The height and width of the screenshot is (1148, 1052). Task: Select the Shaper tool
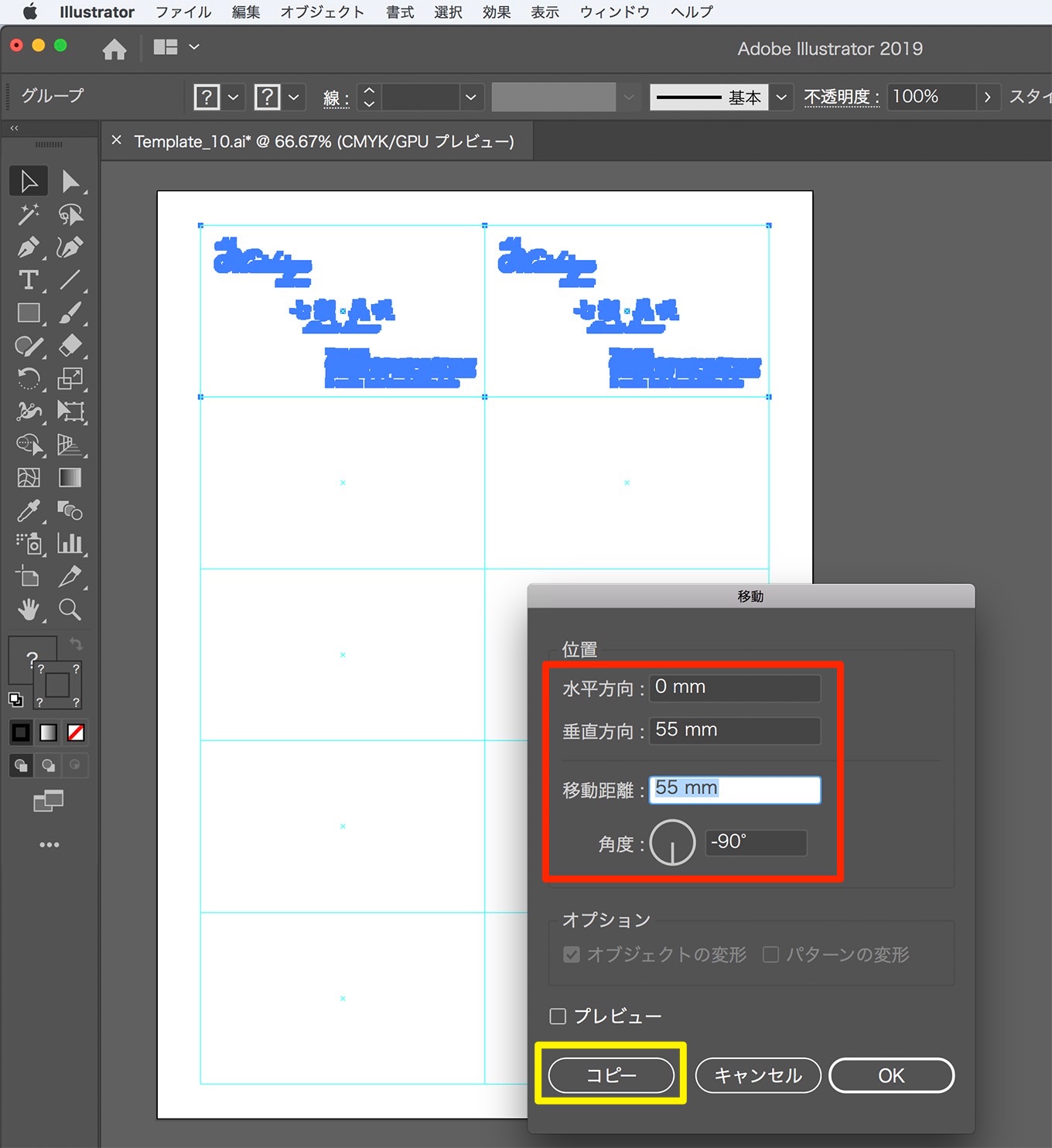[x=29, y=346]
